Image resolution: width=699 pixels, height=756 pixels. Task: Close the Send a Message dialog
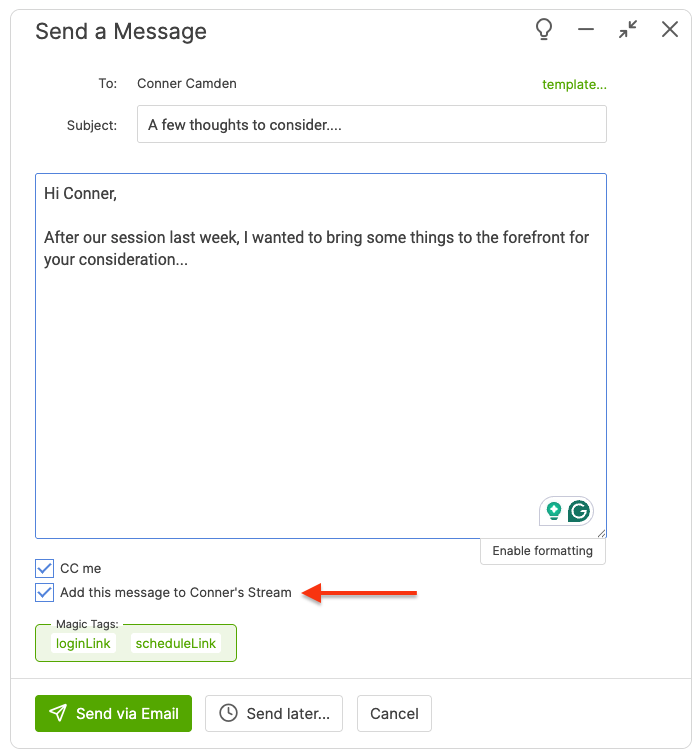[670, 30]
